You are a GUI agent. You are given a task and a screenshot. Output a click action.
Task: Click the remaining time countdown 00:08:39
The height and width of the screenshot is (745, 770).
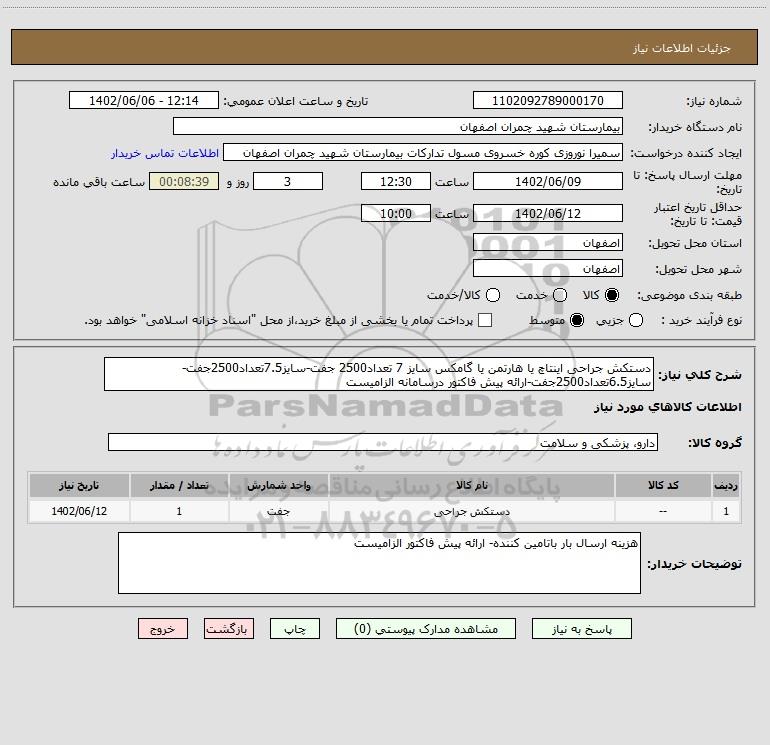pos(184,182)
